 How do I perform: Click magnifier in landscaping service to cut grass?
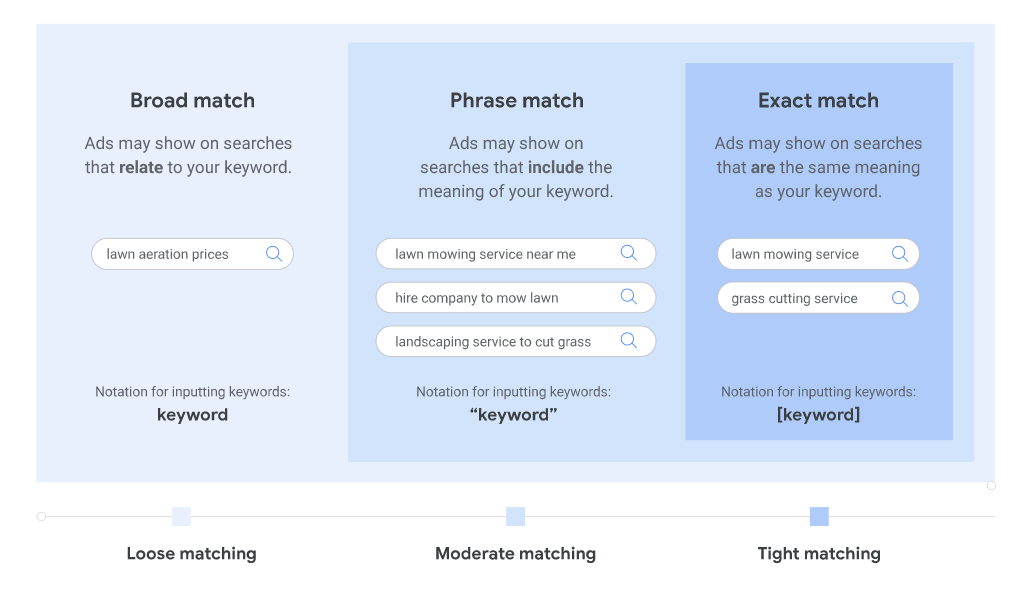pos(628,341)
